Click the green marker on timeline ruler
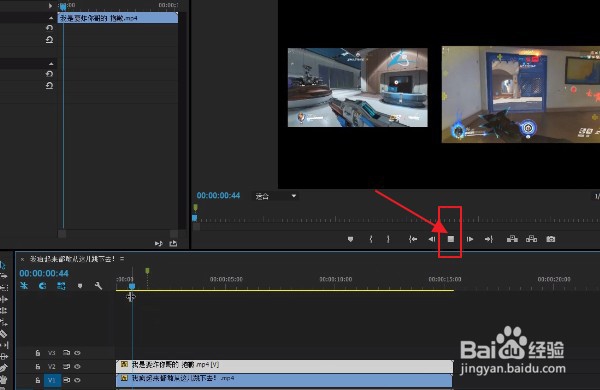 tap(147, 271)
